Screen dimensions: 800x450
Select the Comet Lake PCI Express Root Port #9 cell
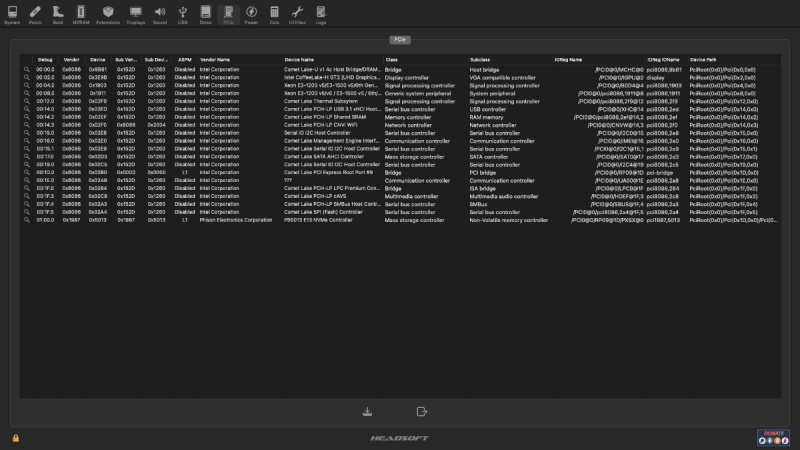tap(328, 172)
